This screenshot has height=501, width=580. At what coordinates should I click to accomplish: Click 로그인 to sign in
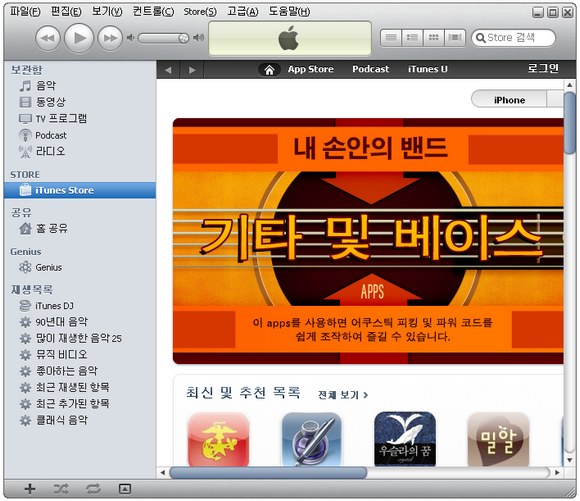pos(543,68)
